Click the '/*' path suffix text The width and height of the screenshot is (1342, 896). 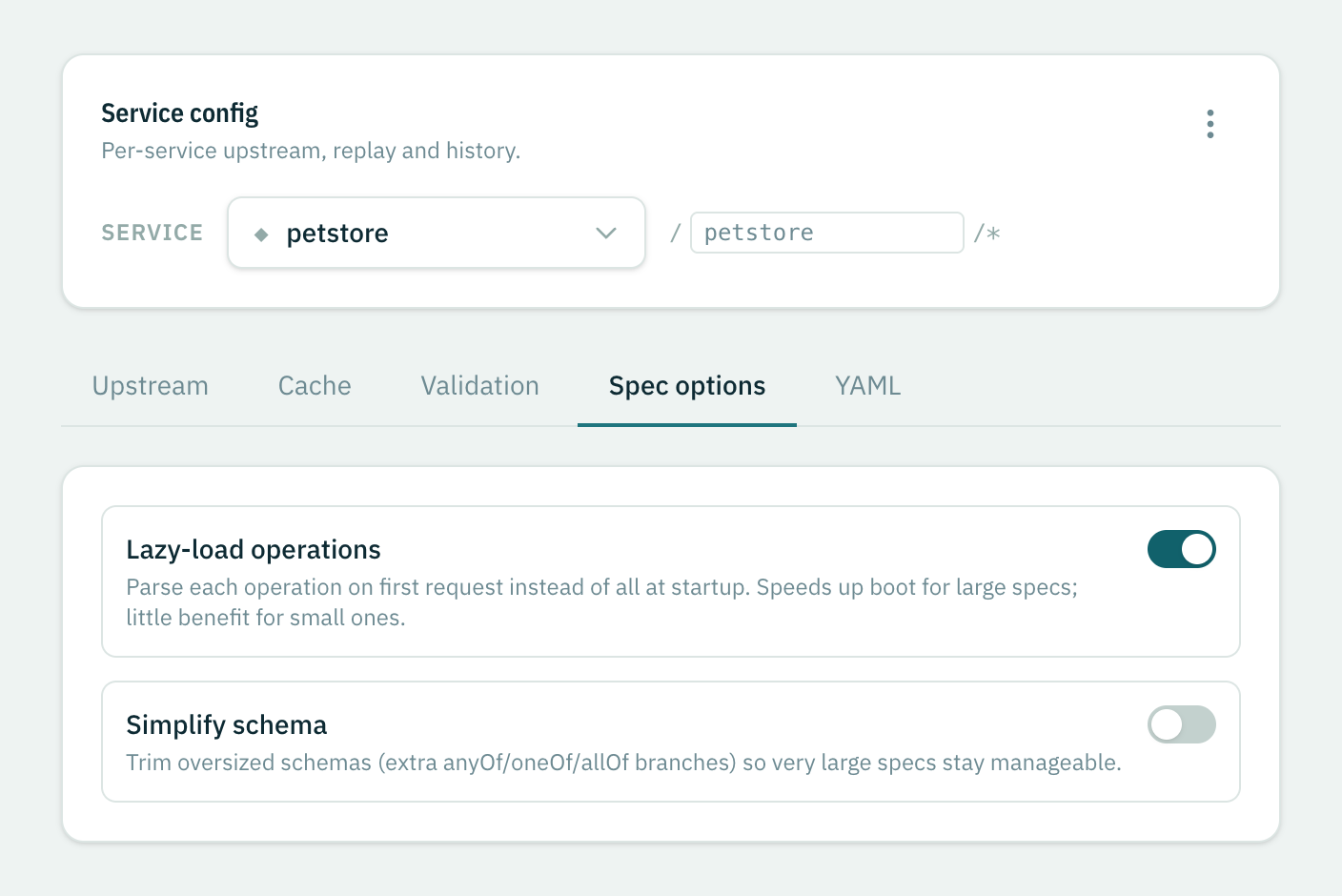[x=987, y=234]
